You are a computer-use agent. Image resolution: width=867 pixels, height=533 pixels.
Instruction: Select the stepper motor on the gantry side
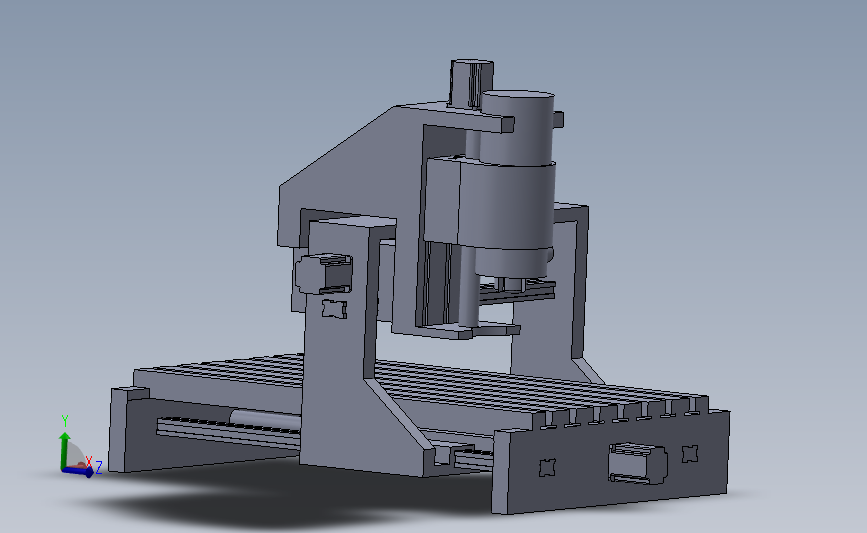[323, 274]
